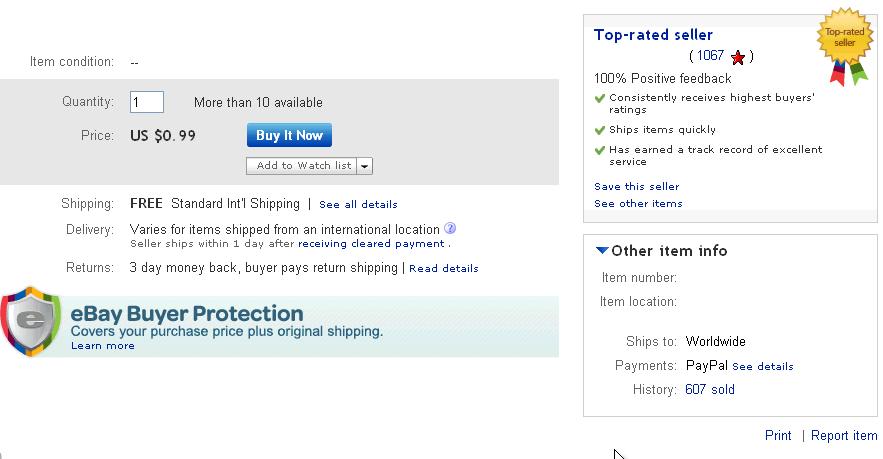Image resolution: width=883 pixels, height=459 pixels.
Task: Click the eBay Buyer Protection shield logo
Action: [31, 321]
